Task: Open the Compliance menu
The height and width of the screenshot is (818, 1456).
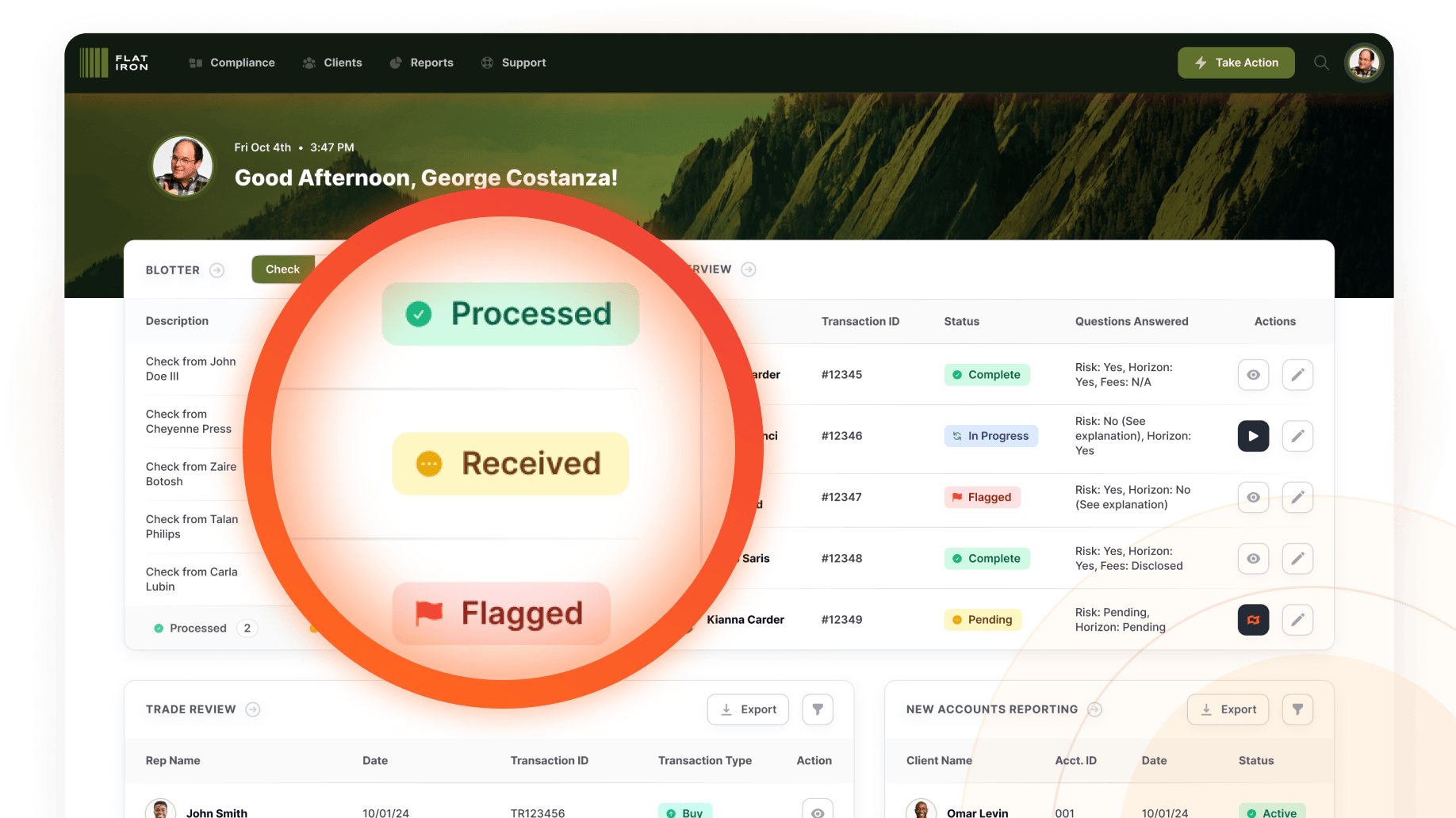Action: (232, 63)
